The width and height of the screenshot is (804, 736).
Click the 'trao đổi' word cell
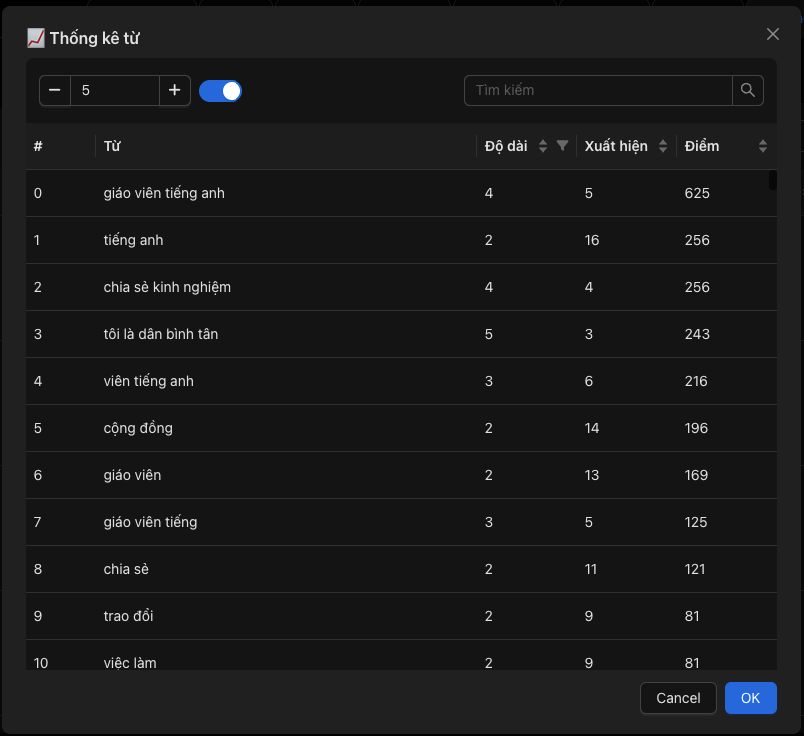[x=128, y=616]
